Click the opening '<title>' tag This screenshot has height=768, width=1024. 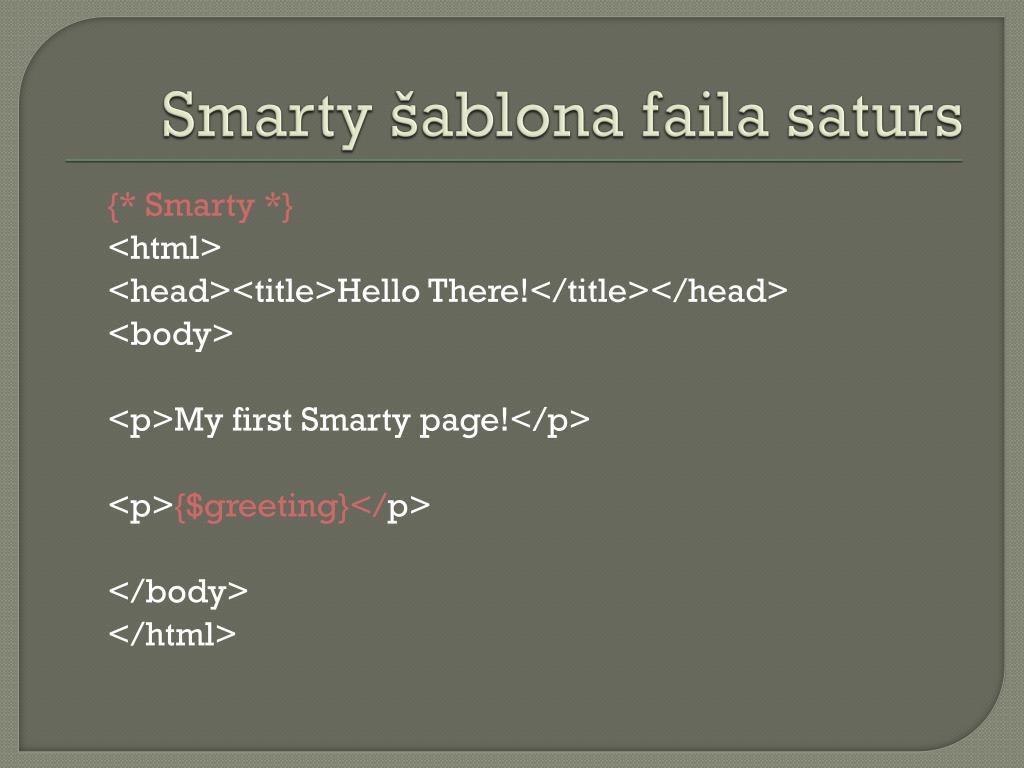[x=284, y=291]
